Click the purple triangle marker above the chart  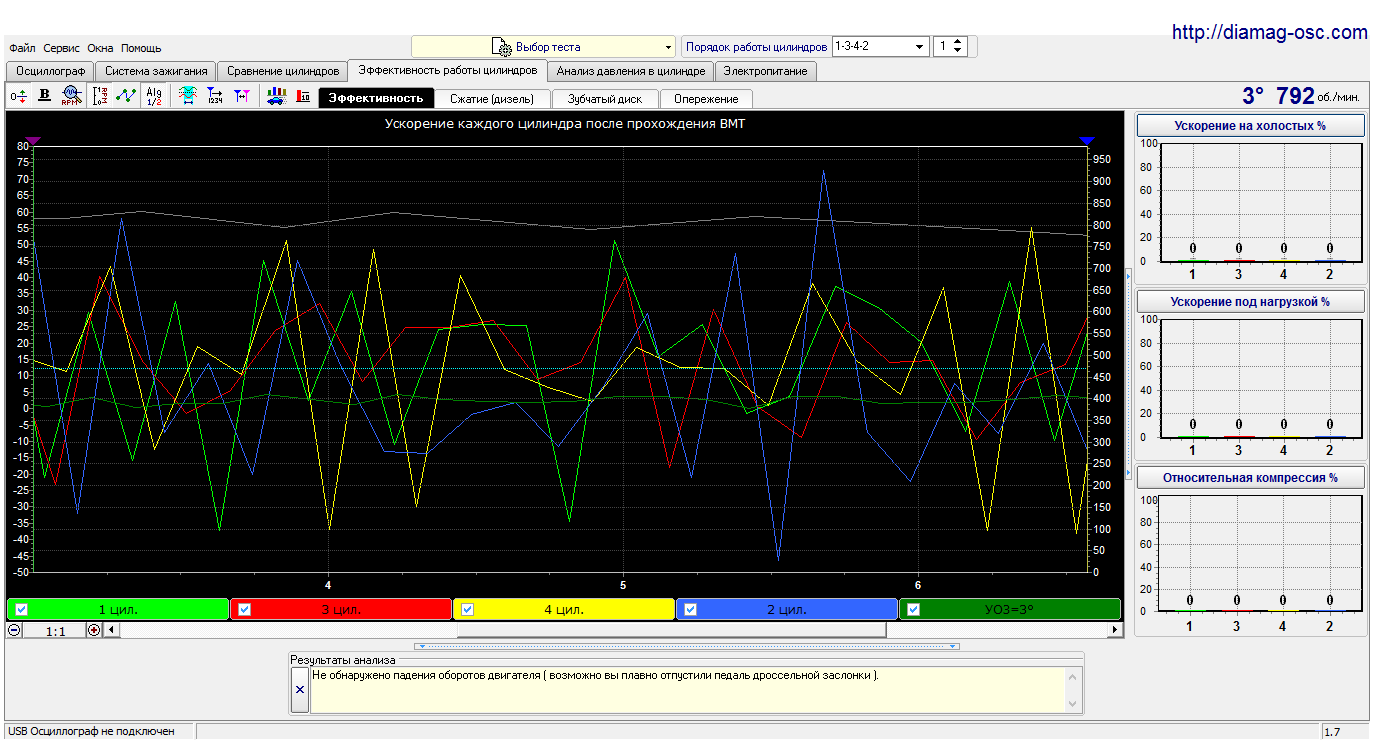pyautogui.click(x=33, y=142)
